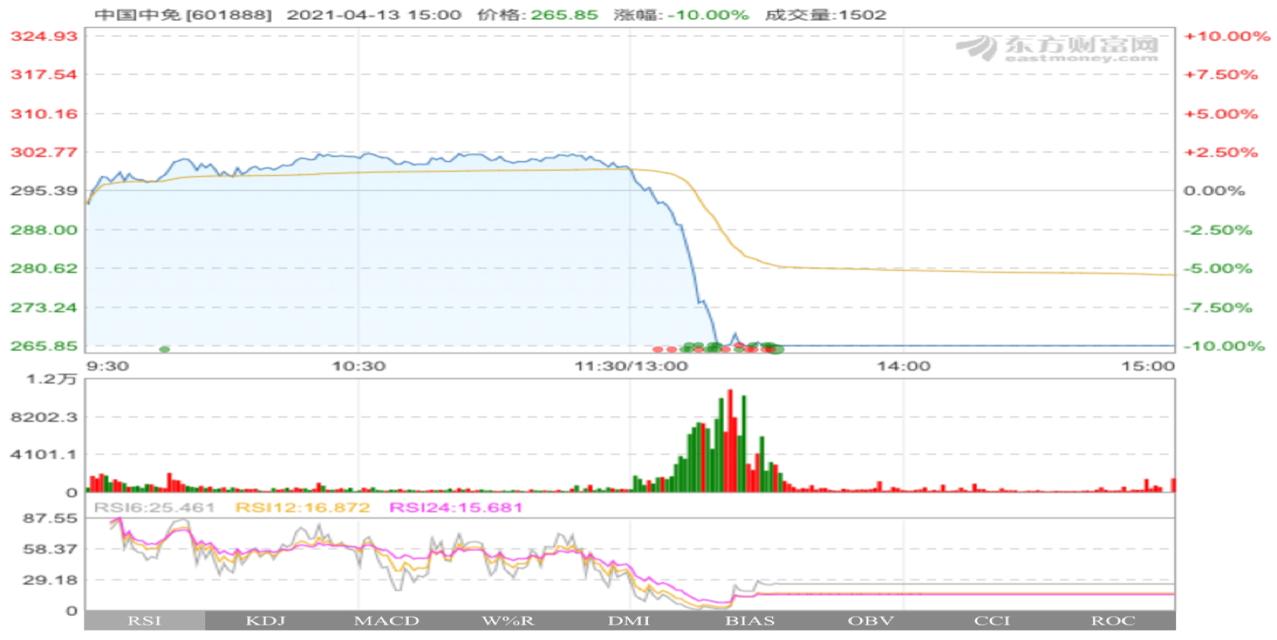Switch to the OBV indicator tab

click(x=871, y=621)
